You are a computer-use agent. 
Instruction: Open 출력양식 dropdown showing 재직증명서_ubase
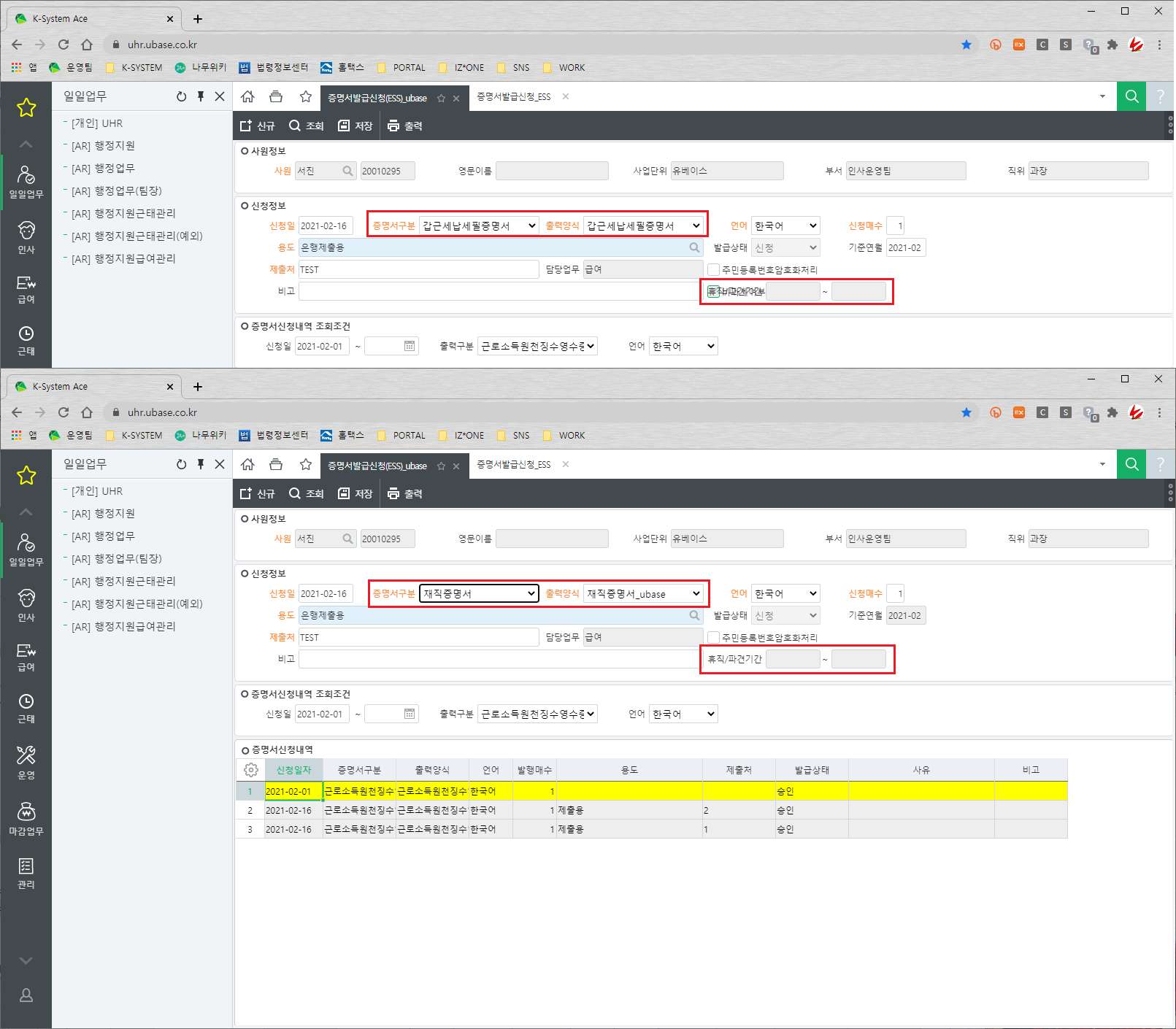(x=644, y=593)
